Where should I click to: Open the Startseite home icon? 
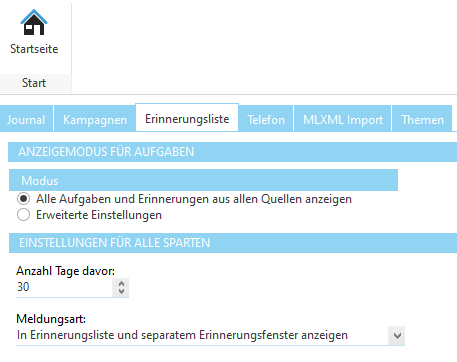coord(34,22)
